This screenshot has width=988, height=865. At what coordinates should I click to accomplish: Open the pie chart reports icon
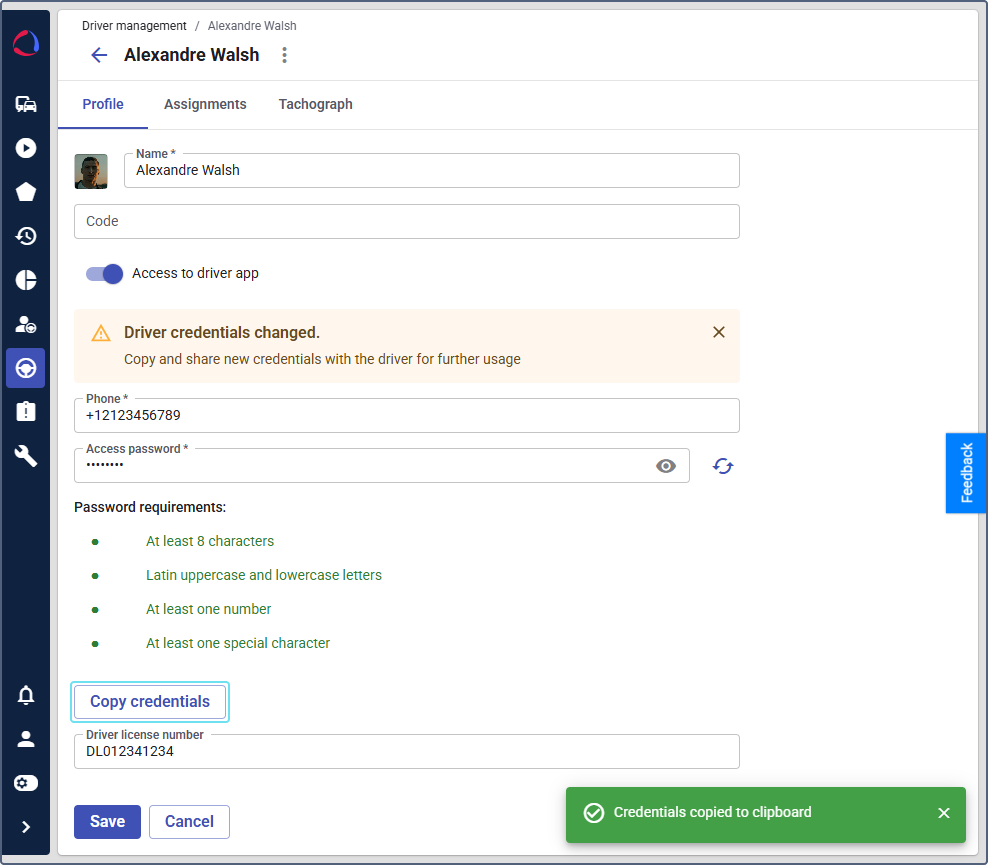coord(26,280)
